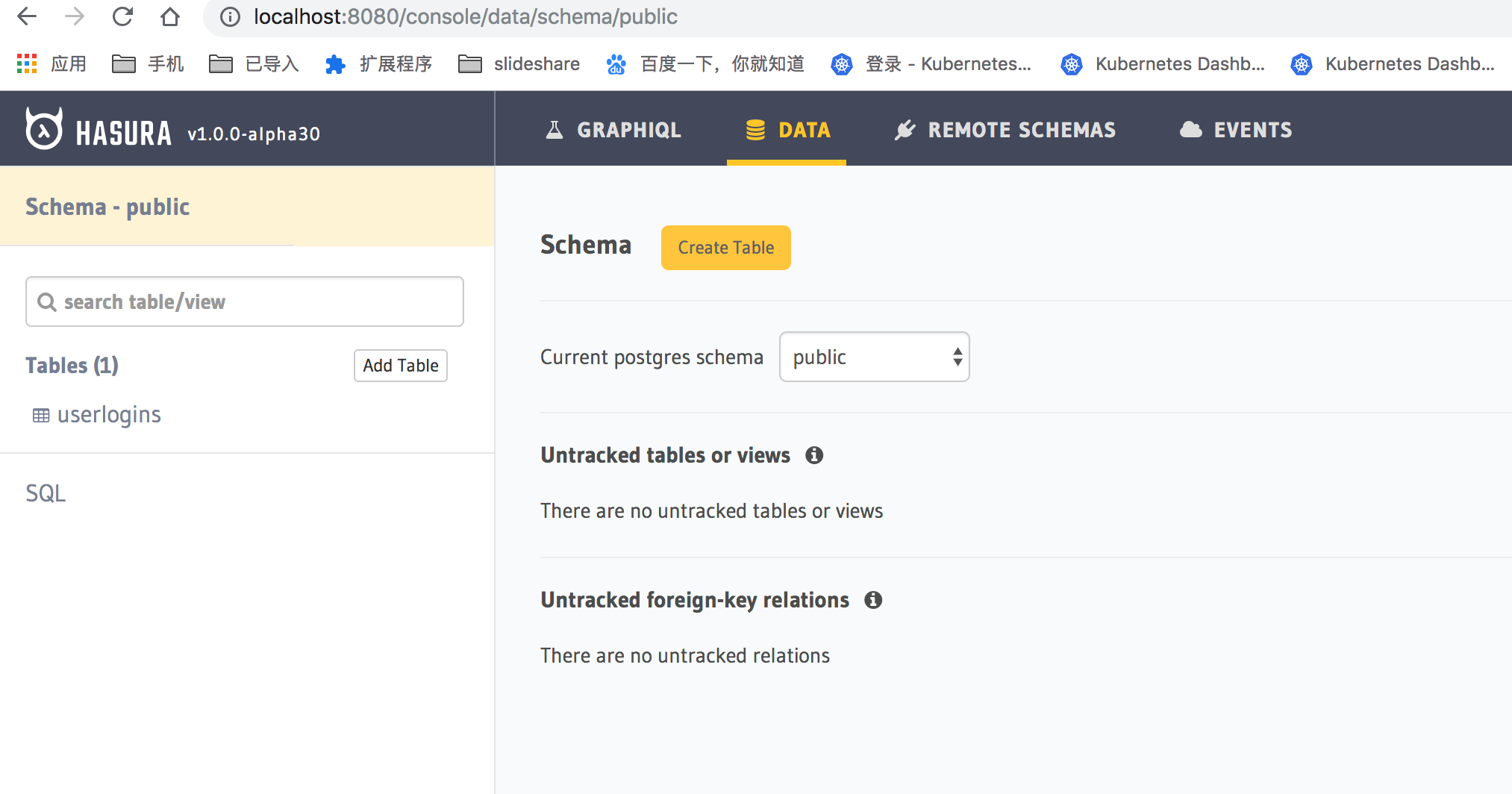
Task: Click the info icon beside Untracked foreign-key relations
Action: (x=873, y=600)
